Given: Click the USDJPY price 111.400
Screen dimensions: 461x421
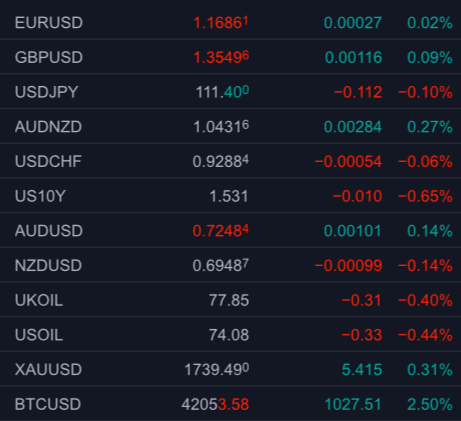Looking at the screenshot, I should pos(222,92).
